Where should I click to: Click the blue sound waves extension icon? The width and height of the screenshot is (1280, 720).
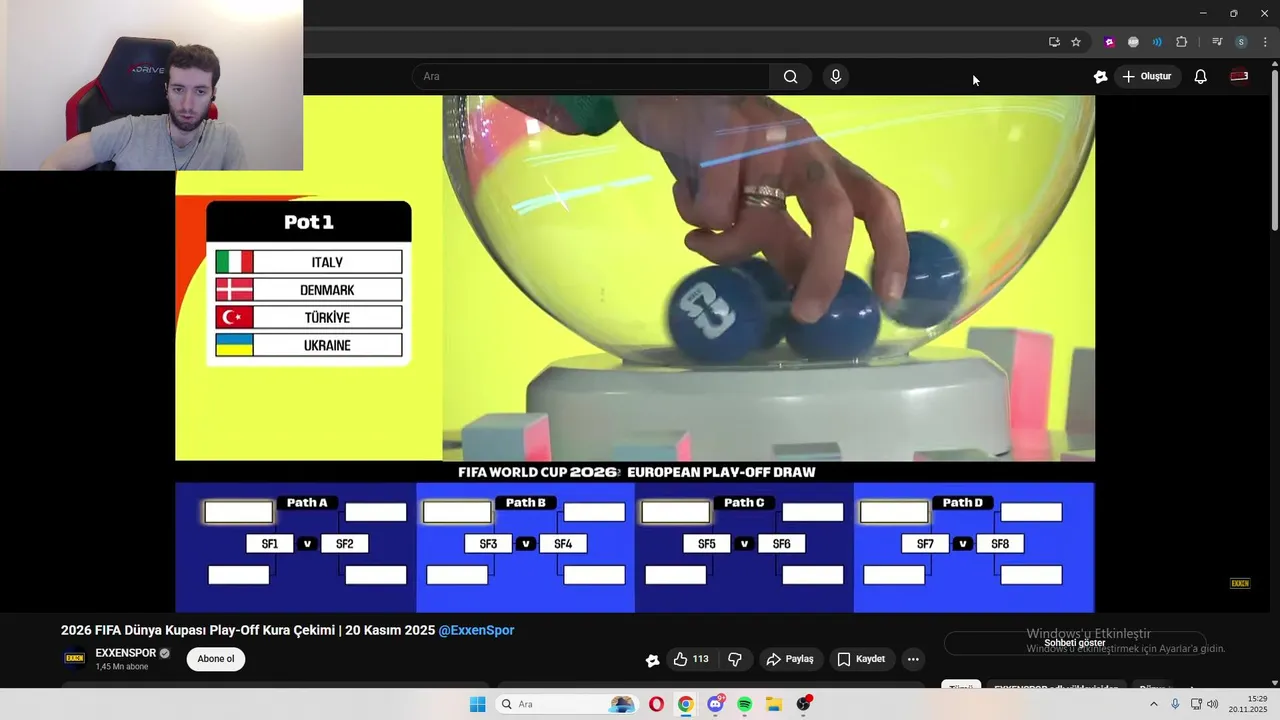(1157, 42)
